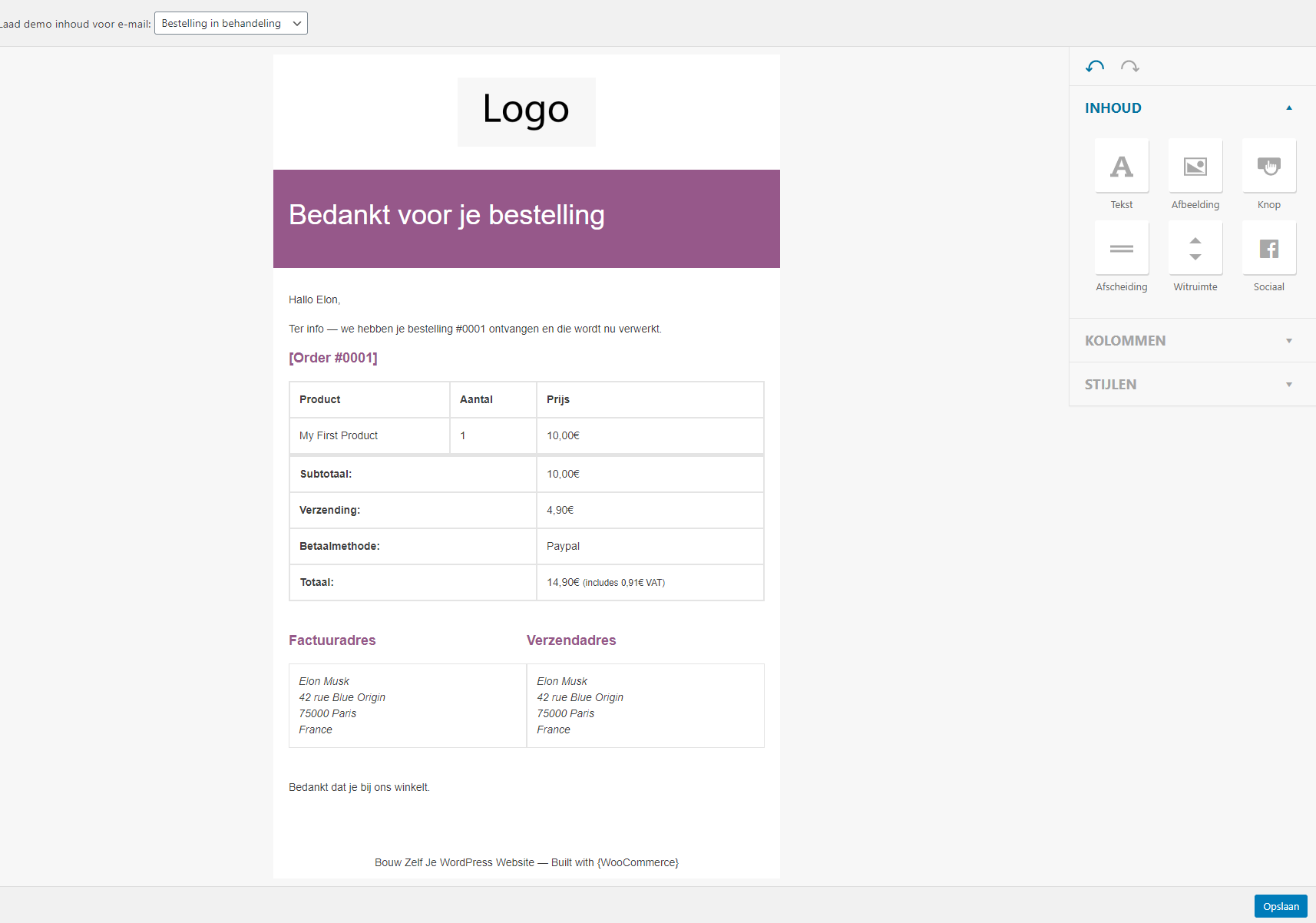Click the redo arrow icon
Image resolution: width=1316 pixels, height=923 pixels.
1130,67
